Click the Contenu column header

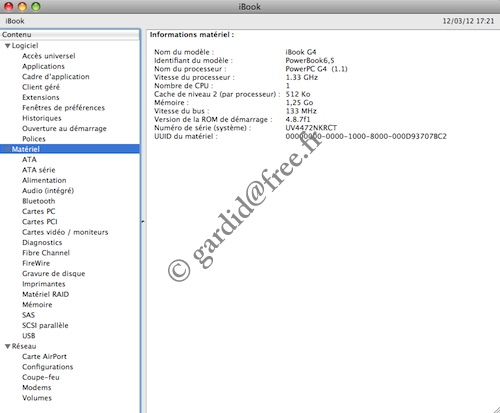coord(70,35)
